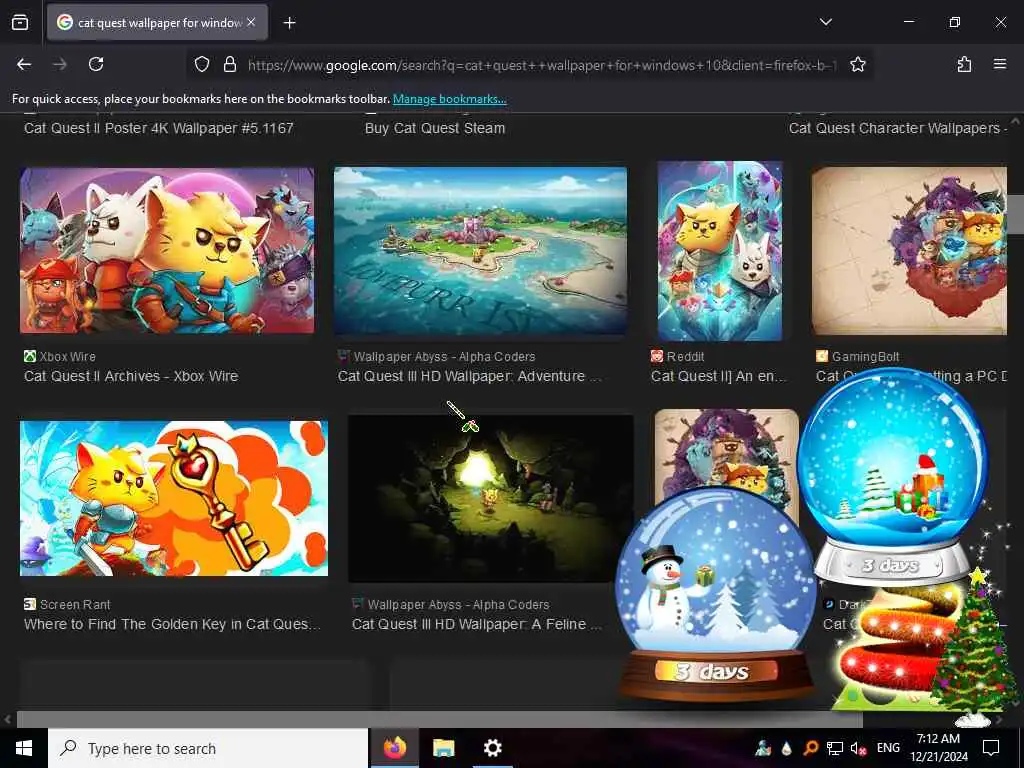The width and height of the screenshot is (1024, 768).
Task: Open the Reddit Cat Quest poster thumbnail
Action: (x=720, y=251)
